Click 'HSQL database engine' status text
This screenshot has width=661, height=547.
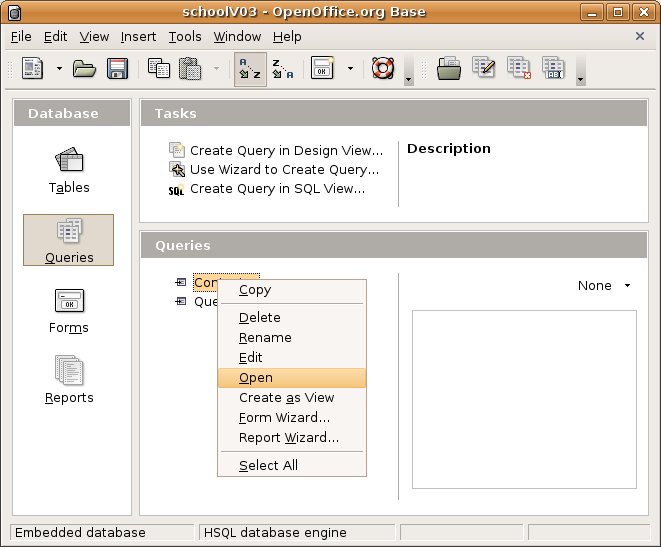pyautogui.click(x=275, y=533)
